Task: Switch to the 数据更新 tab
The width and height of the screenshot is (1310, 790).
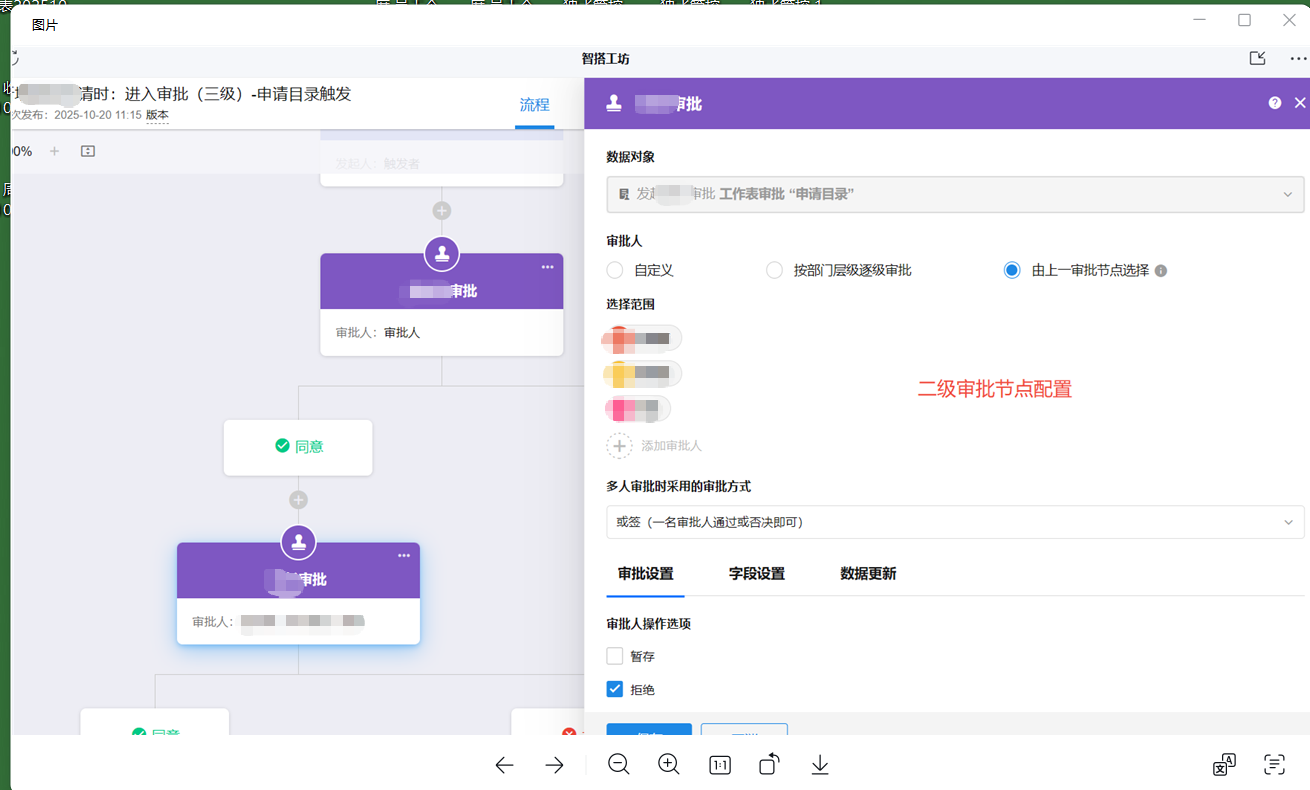Action: 868,574
